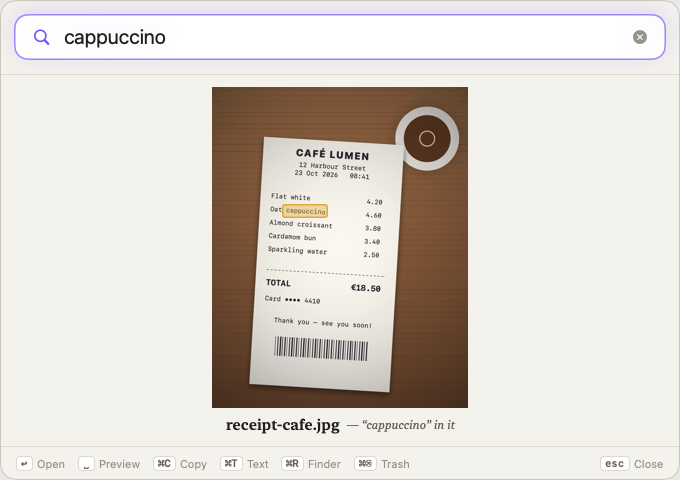Clear the search field with the X button
Image resolution: width=680 pixels, height=480 pixels.
tap(640, 37)
